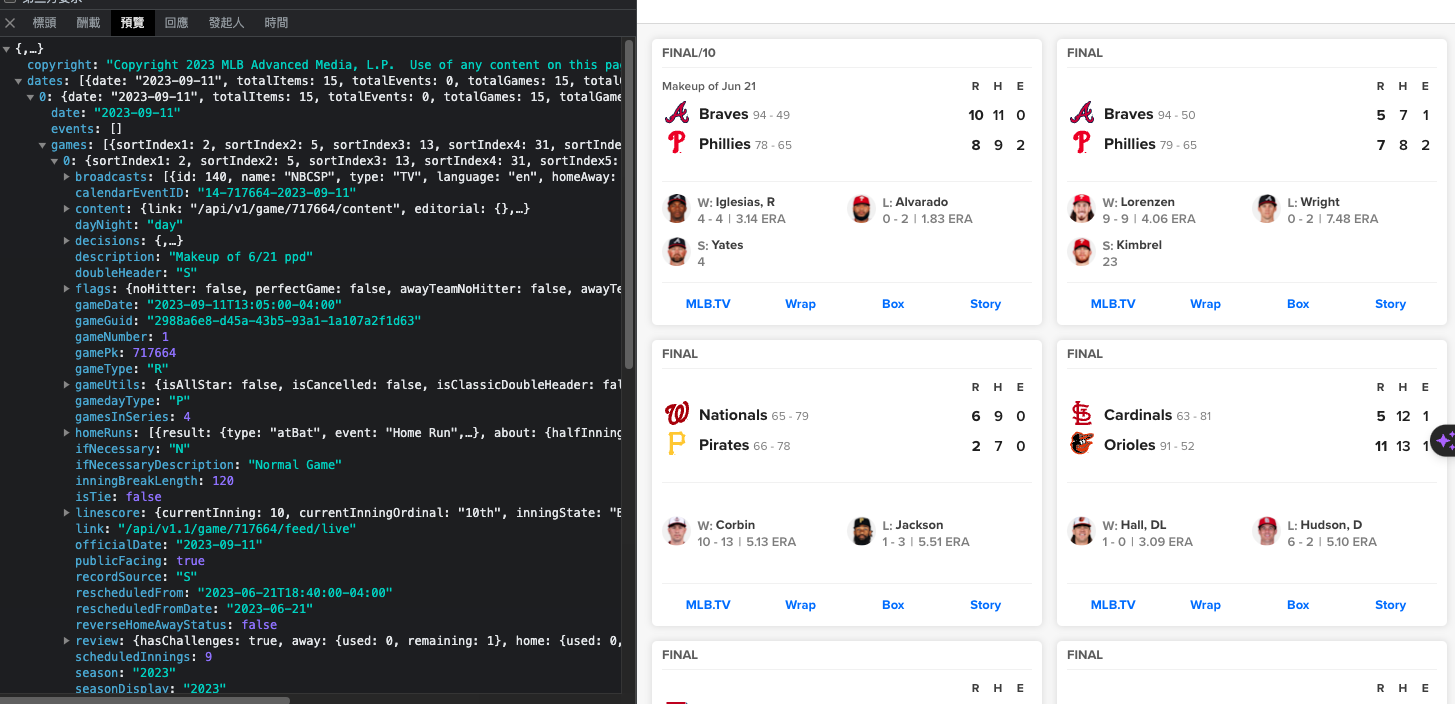Viewport: 1455px width, 704px height.
Task: Click the Braves logo in the FINAL/10 game
Action: pos(677,113)
